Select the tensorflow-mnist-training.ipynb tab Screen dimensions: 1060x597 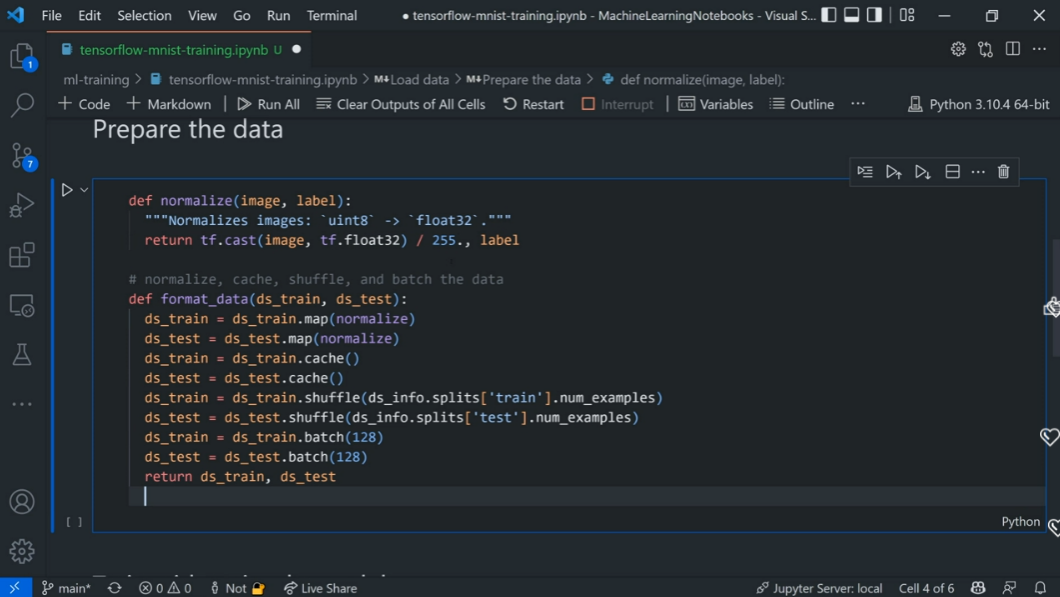coord(173,49)
